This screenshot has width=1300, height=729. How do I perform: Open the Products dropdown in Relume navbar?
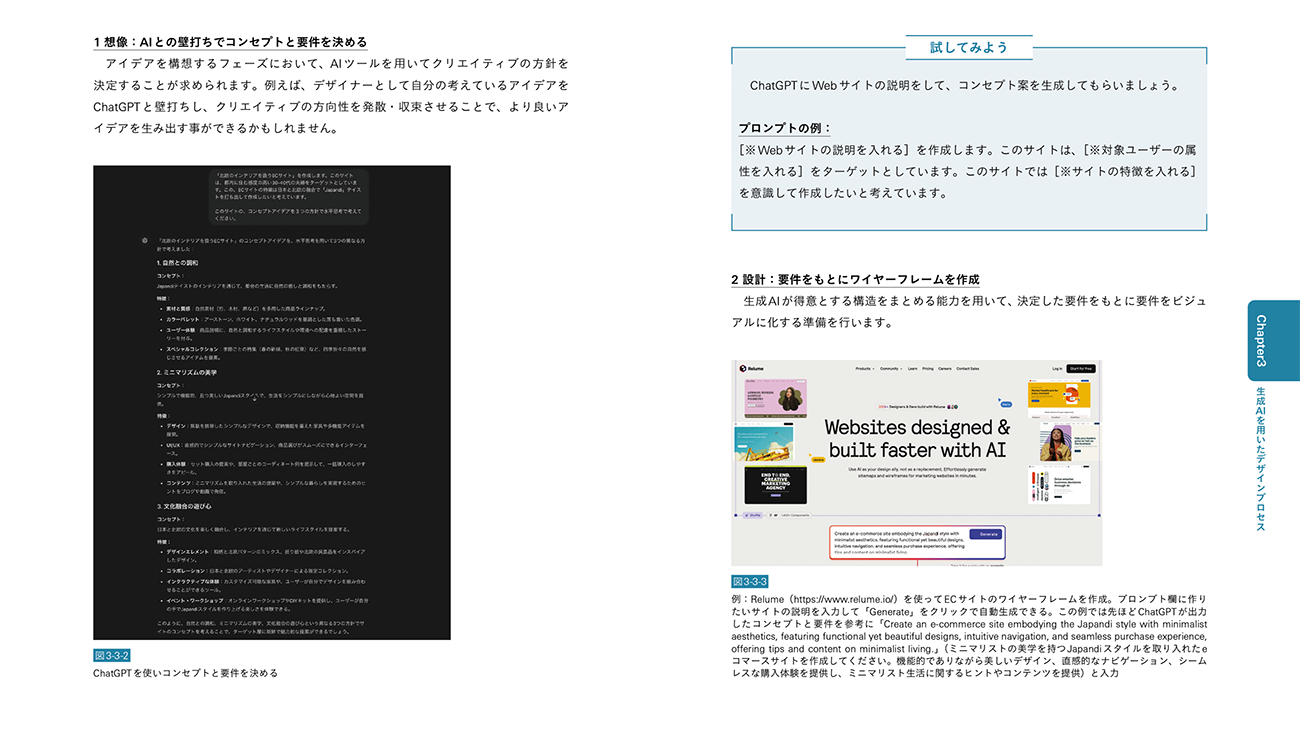click(x=865, y=369)
